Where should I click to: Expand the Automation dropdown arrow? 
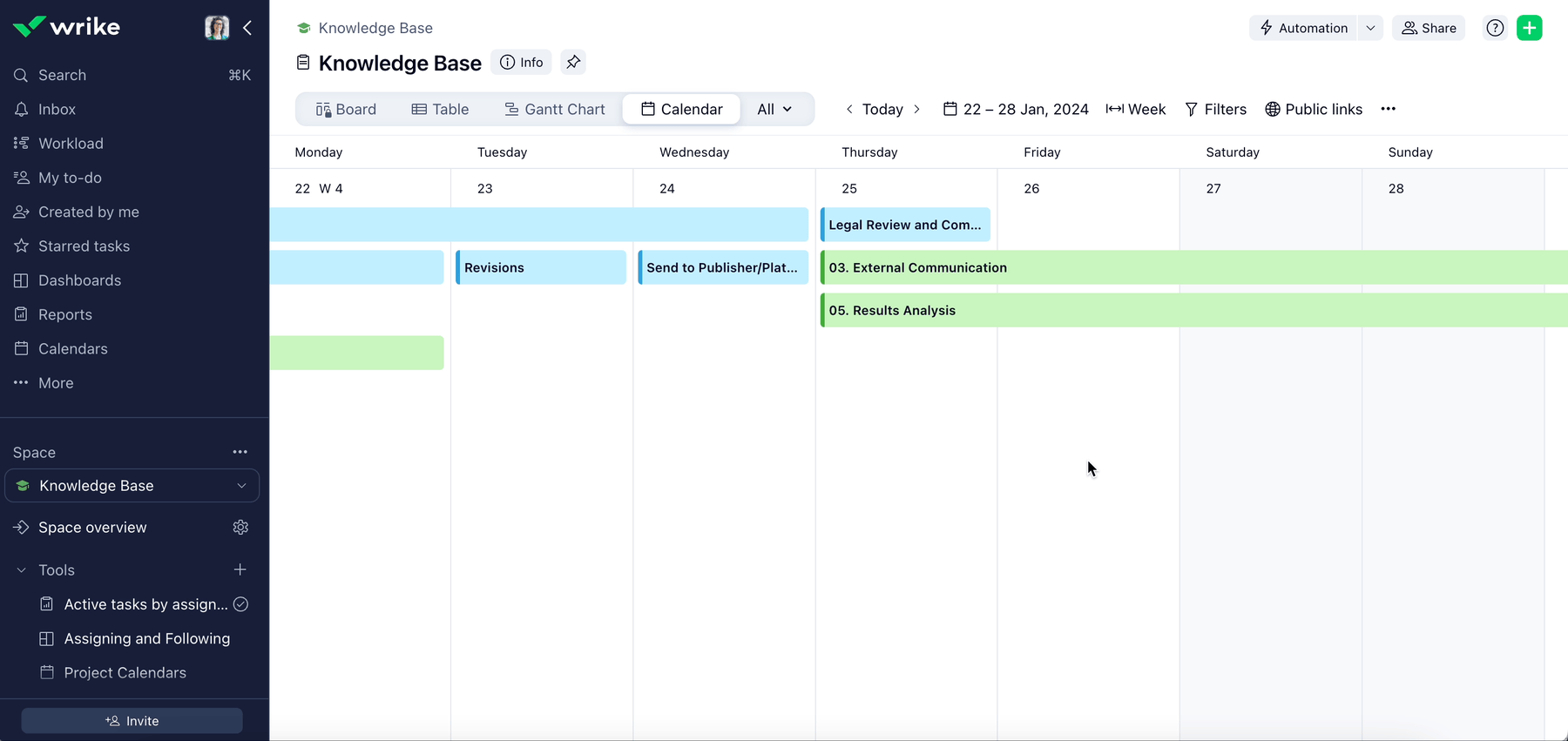(x=1370, y=28)
